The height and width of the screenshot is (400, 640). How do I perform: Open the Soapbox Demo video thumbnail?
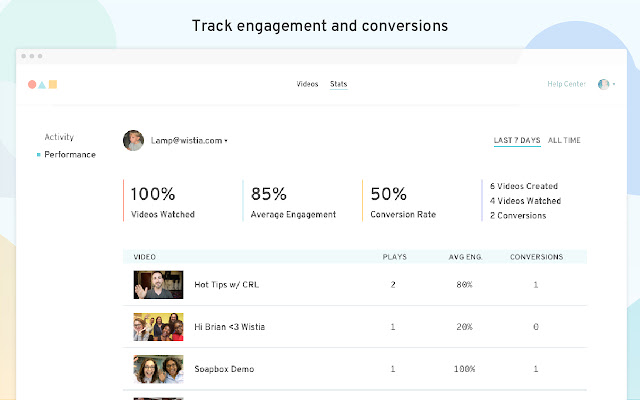(158, 369)
